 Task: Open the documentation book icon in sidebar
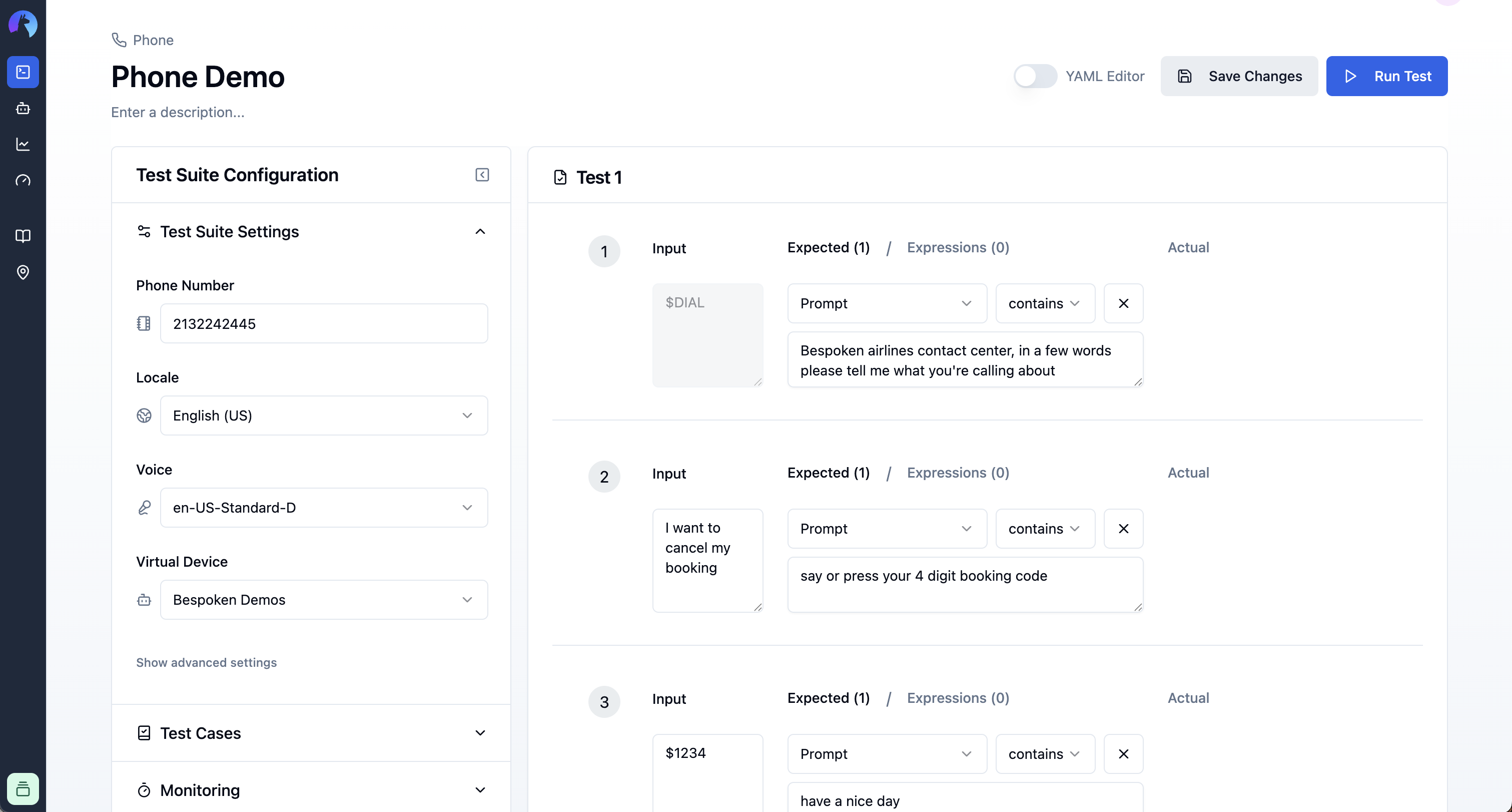tap(23, 236)
